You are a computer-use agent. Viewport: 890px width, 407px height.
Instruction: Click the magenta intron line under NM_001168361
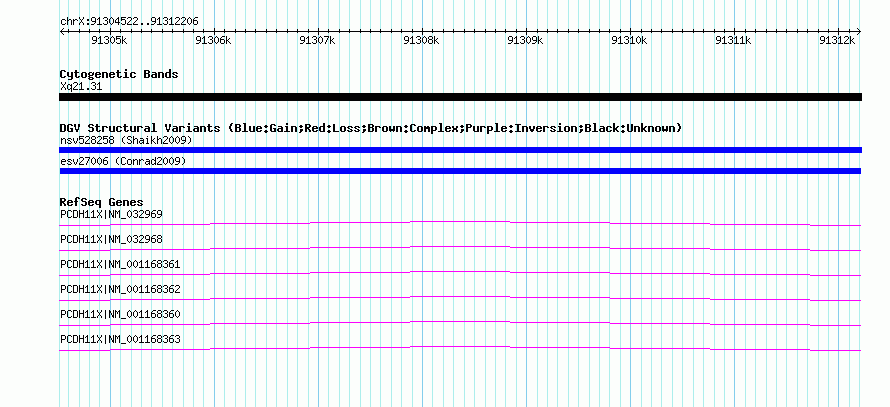(460, 272)
